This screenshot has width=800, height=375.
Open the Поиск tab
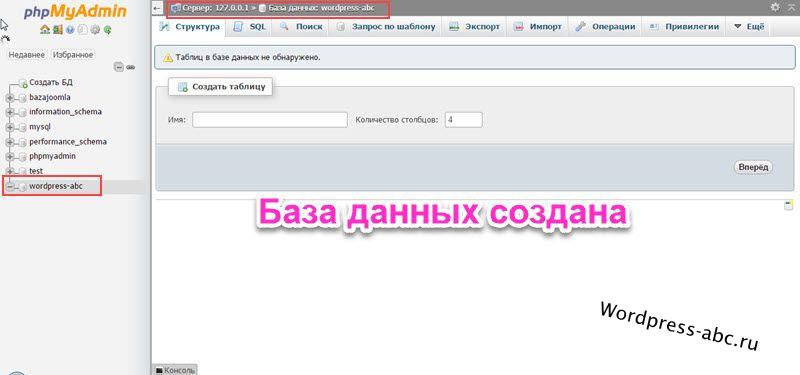(x=301, y=27)
